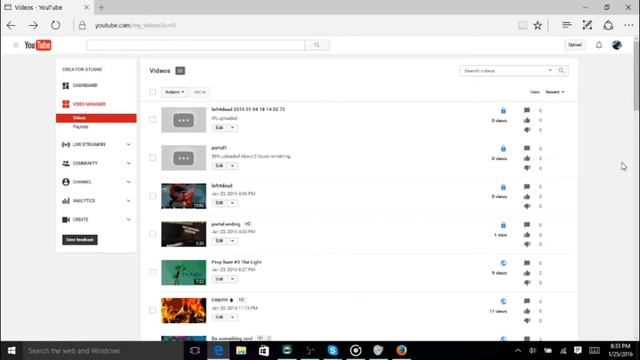The image size is (640, 360).
Task: Select the checkbox for portal ending video
Action: click(153, 234)
